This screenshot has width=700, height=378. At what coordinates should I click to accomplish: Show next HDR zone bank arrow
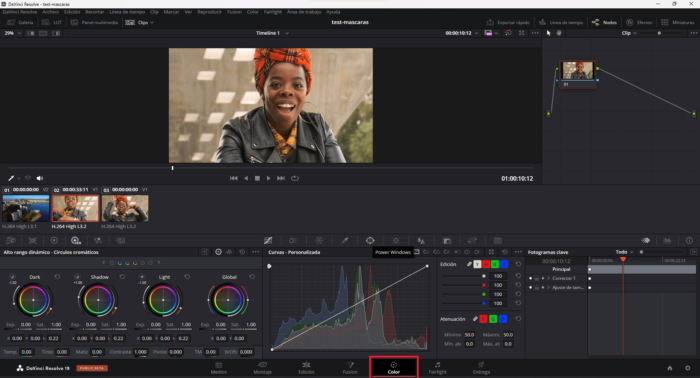(x=159, y=263)
